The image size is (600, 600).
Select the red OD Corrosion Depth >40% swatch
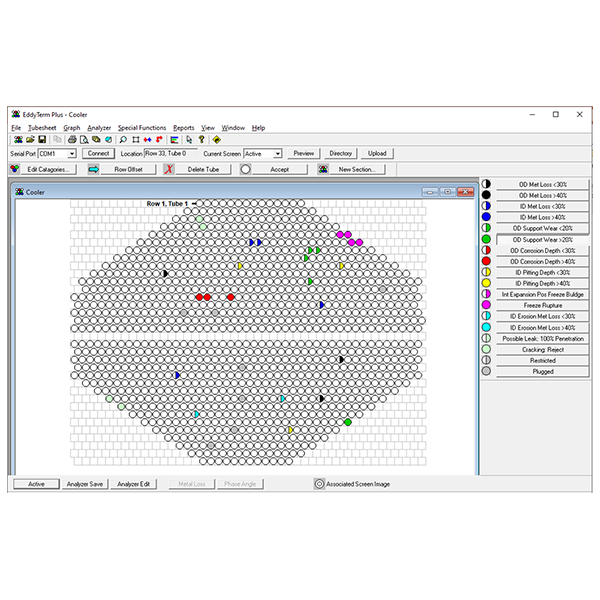(486, 261)
